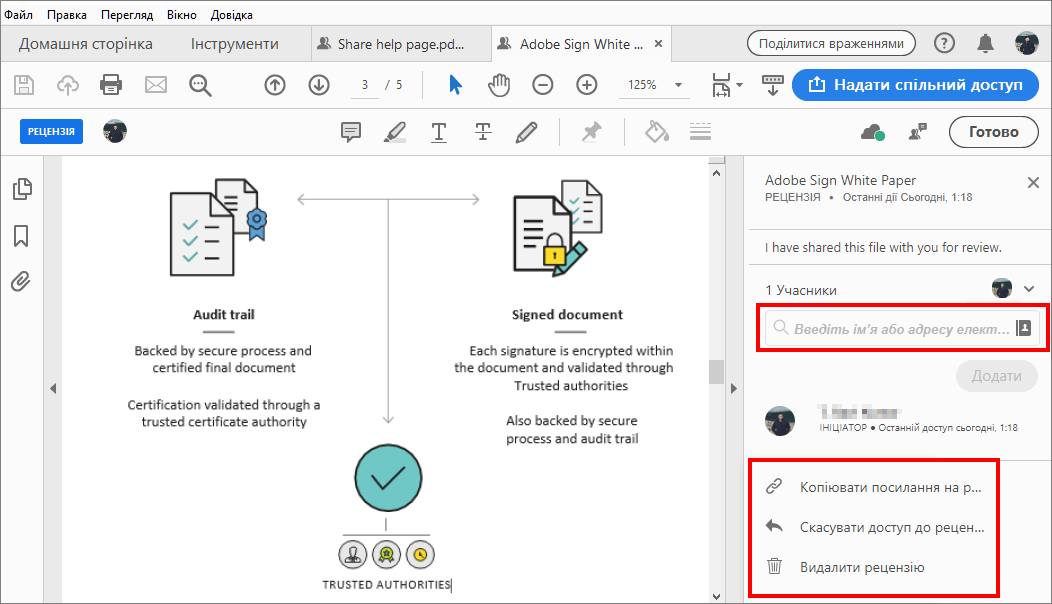
Task: Open the profile avatar at top right
Action: pos(1027,44)
